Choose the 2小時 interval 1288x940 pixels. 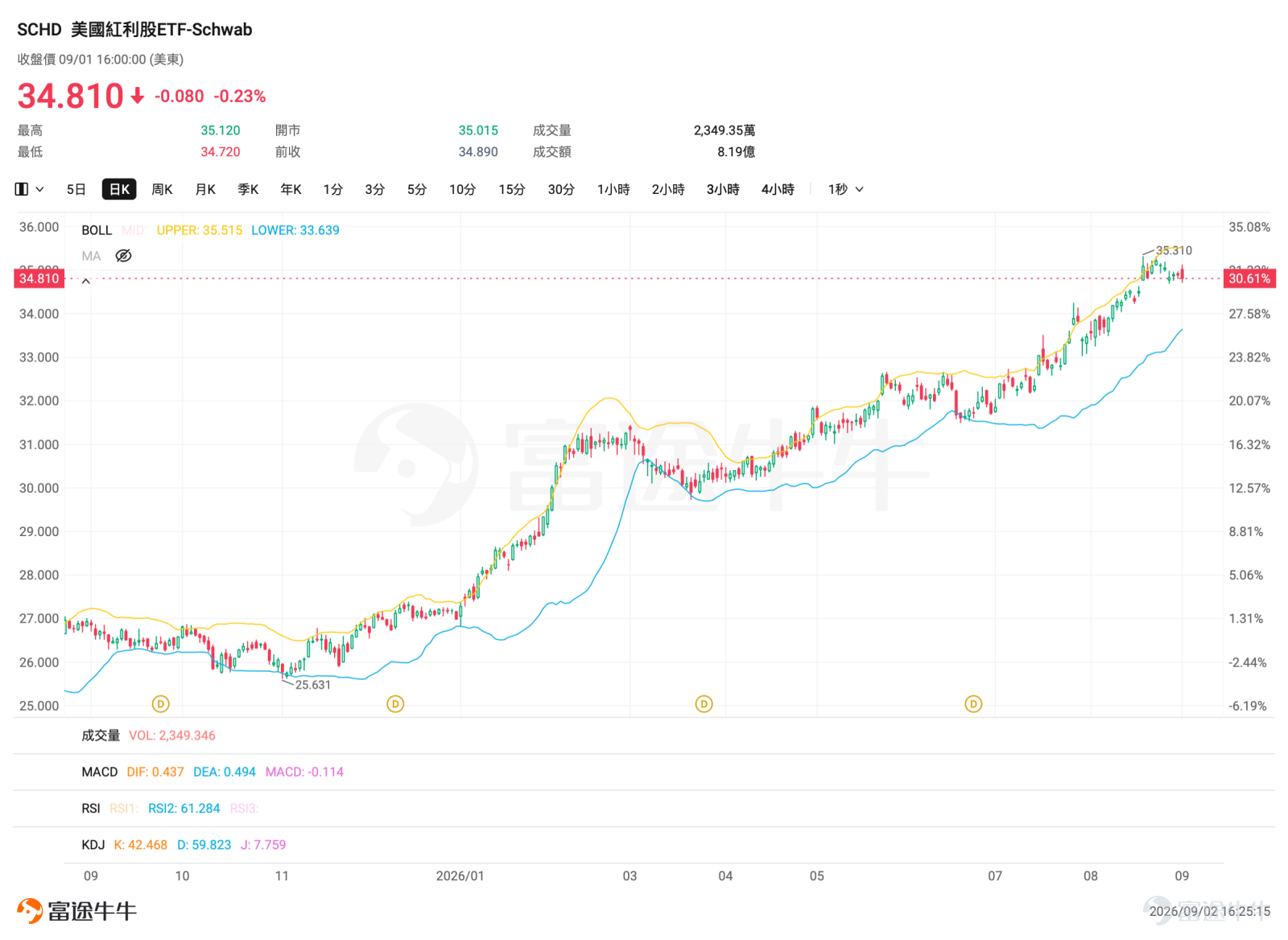(x=668, y=189)
